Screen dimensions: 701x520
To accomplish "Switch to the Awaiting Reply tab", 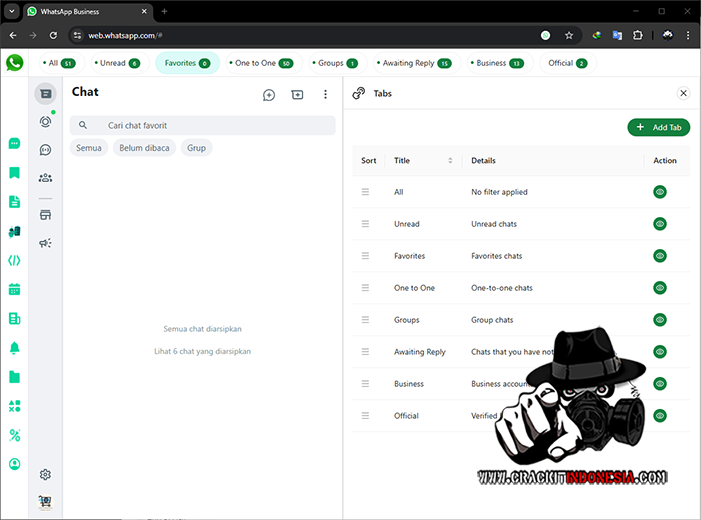I will click(x=416, y=63).
